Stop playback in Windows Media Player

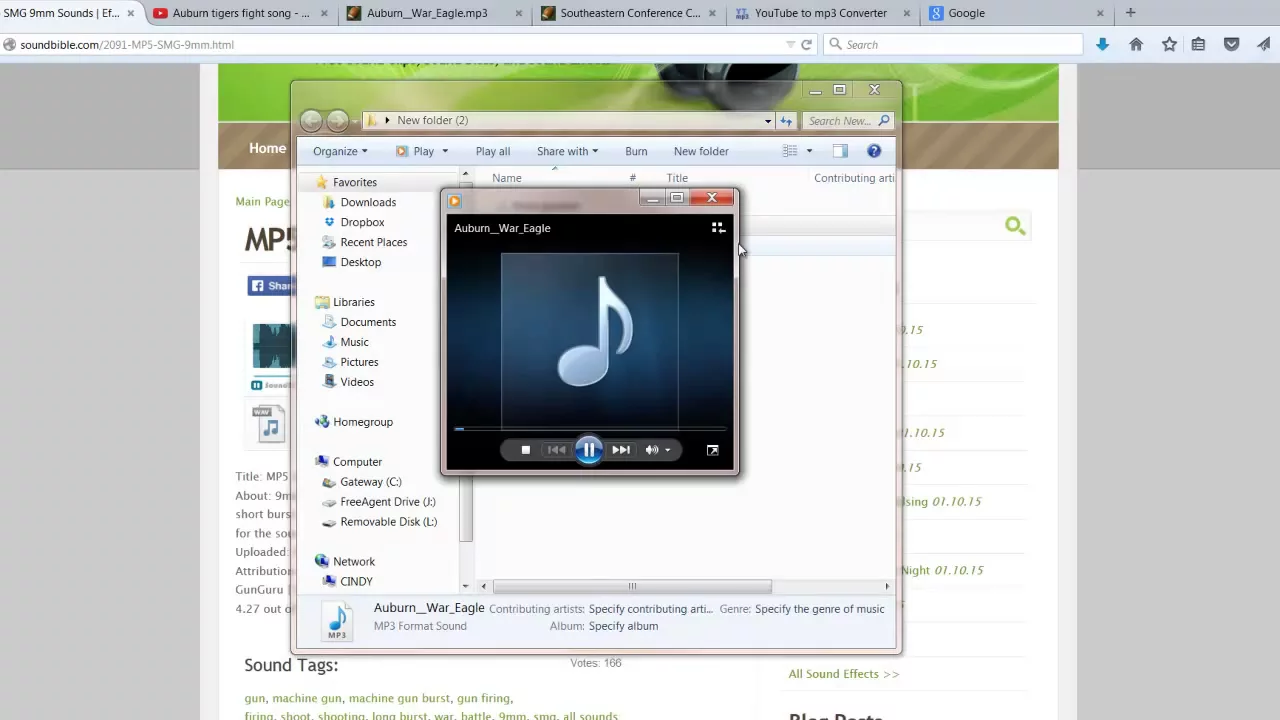click(525, 450)
